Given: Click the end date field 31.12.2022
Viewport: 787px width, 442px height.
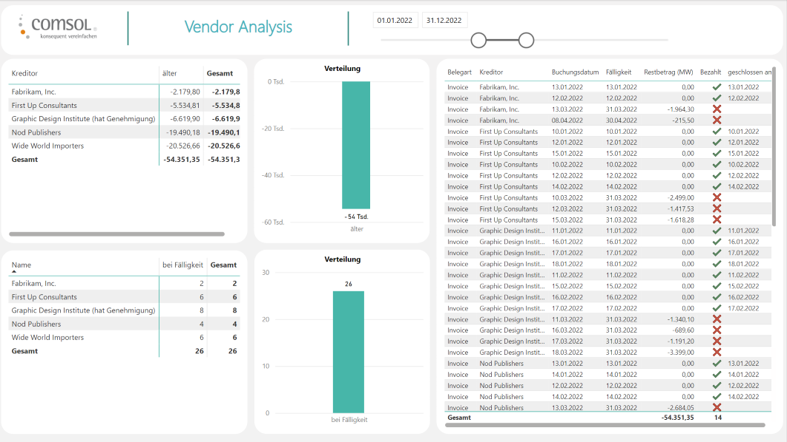Looking at the screenshot, I should (x=444, y=21).
